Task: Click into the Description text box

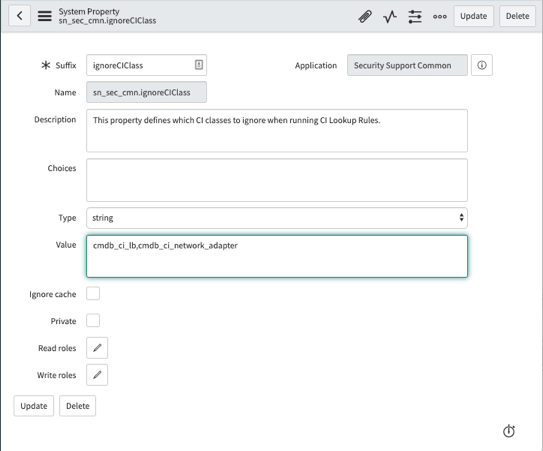Action: click(x=277, y=131)
